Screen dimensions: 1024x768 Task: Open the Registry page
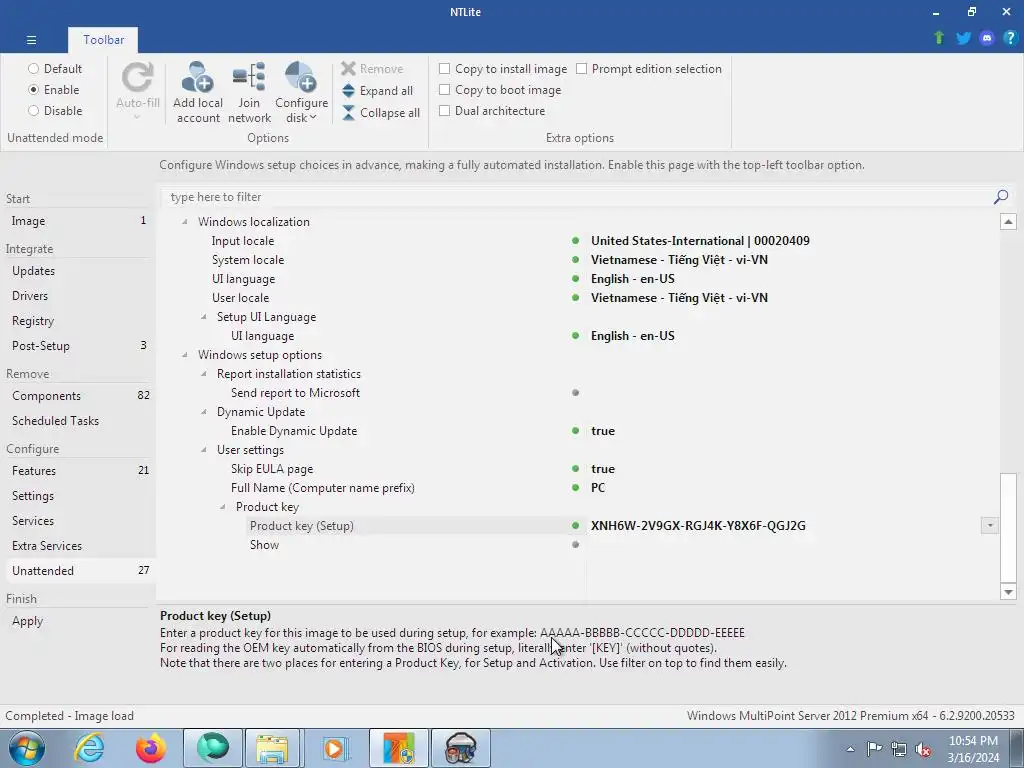[x=78, y=321]
